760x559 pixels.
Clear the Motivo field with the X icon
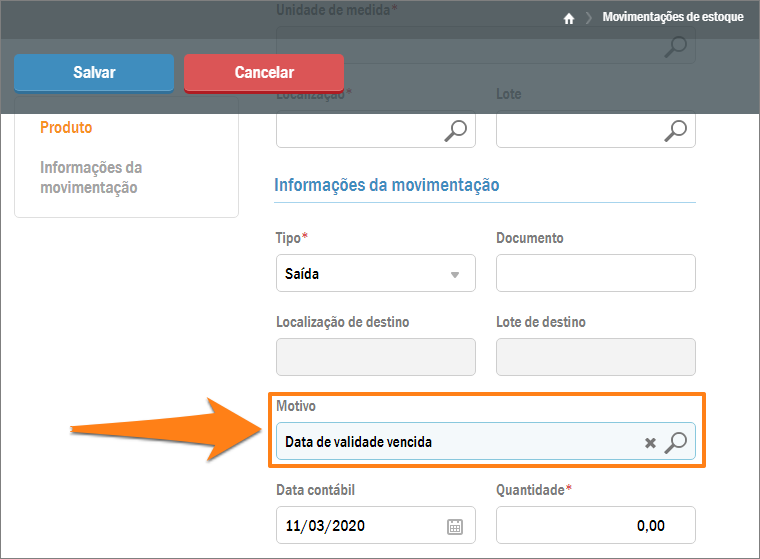[x=650, y=443]
